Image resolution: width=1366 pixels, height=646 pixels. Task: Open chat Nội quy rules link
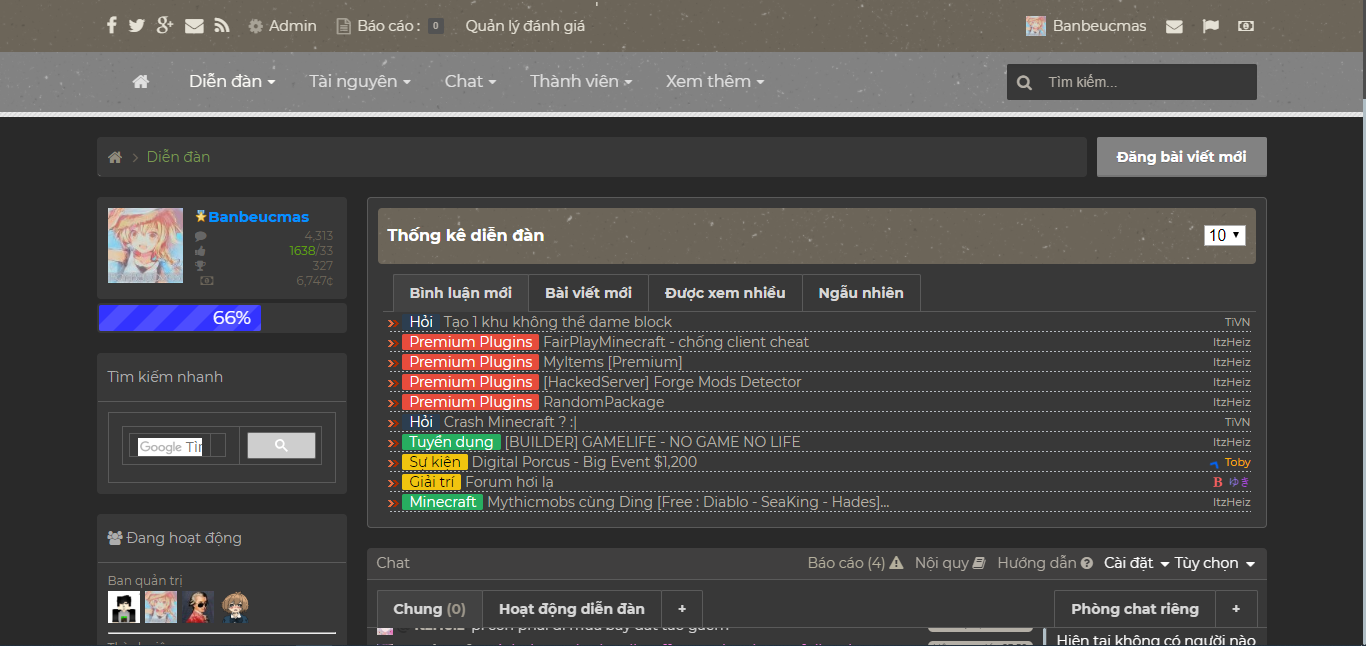tap(950, 563)
